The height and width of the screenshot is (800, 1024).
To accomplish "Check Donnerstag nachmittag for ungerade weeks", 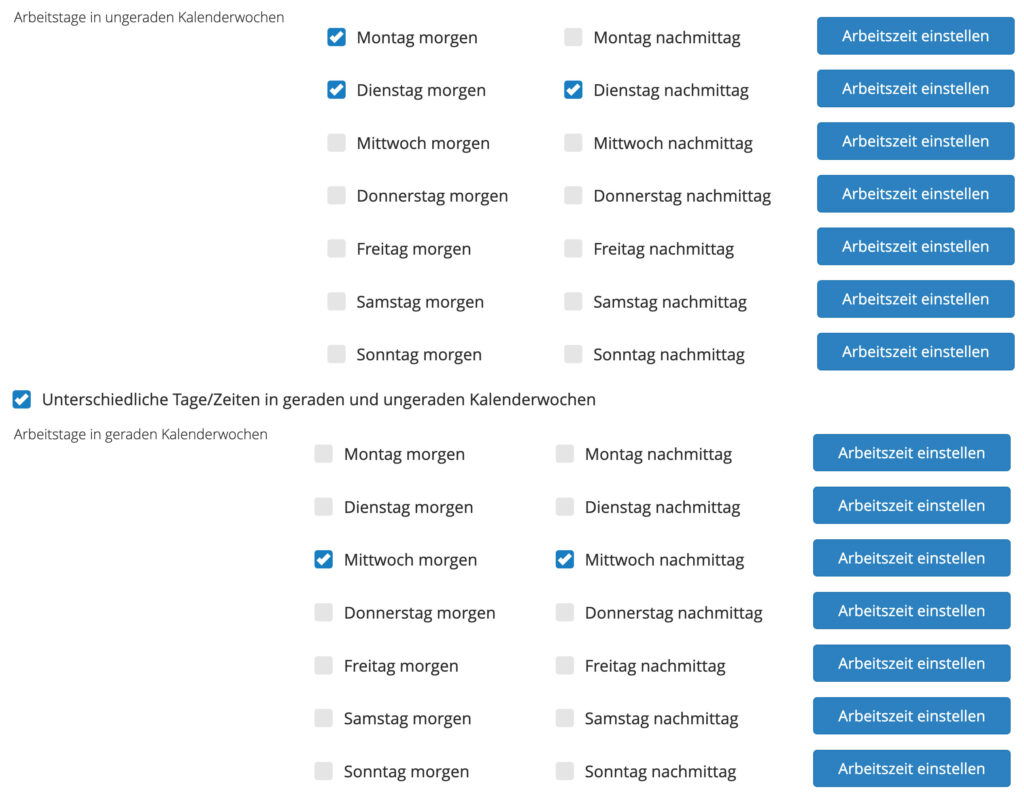I will [x=573, y=196].
